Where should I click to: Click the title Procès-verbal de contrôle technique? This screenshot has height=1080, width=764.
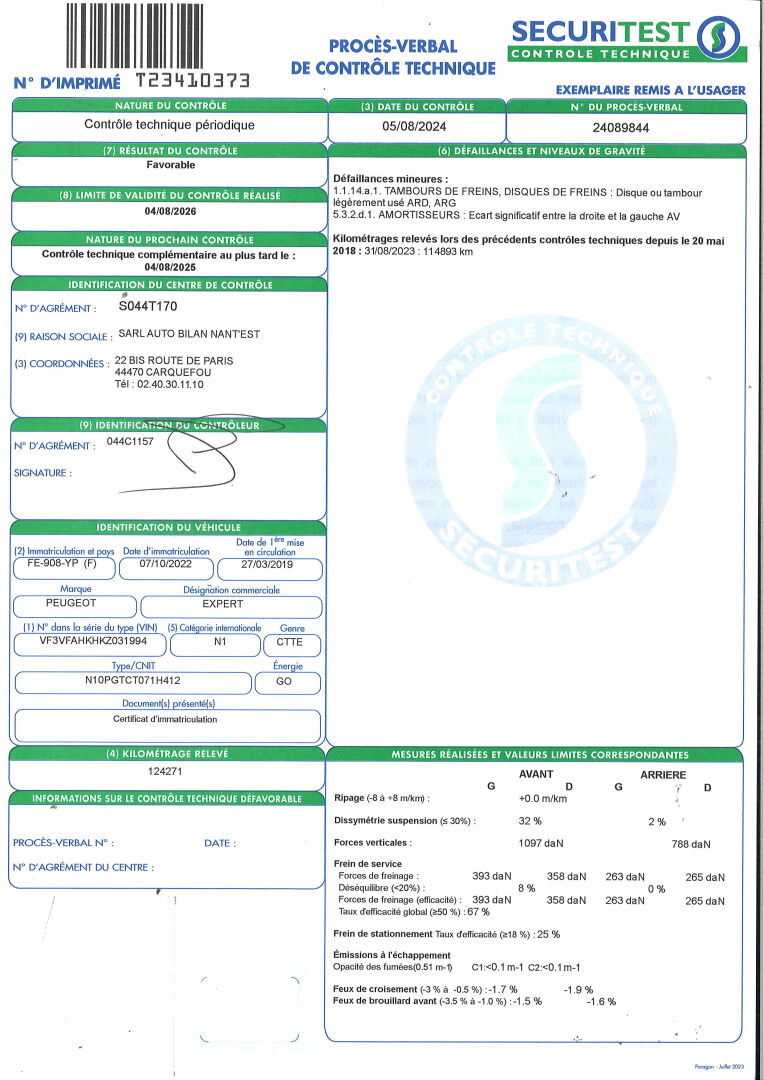[393, 57]
